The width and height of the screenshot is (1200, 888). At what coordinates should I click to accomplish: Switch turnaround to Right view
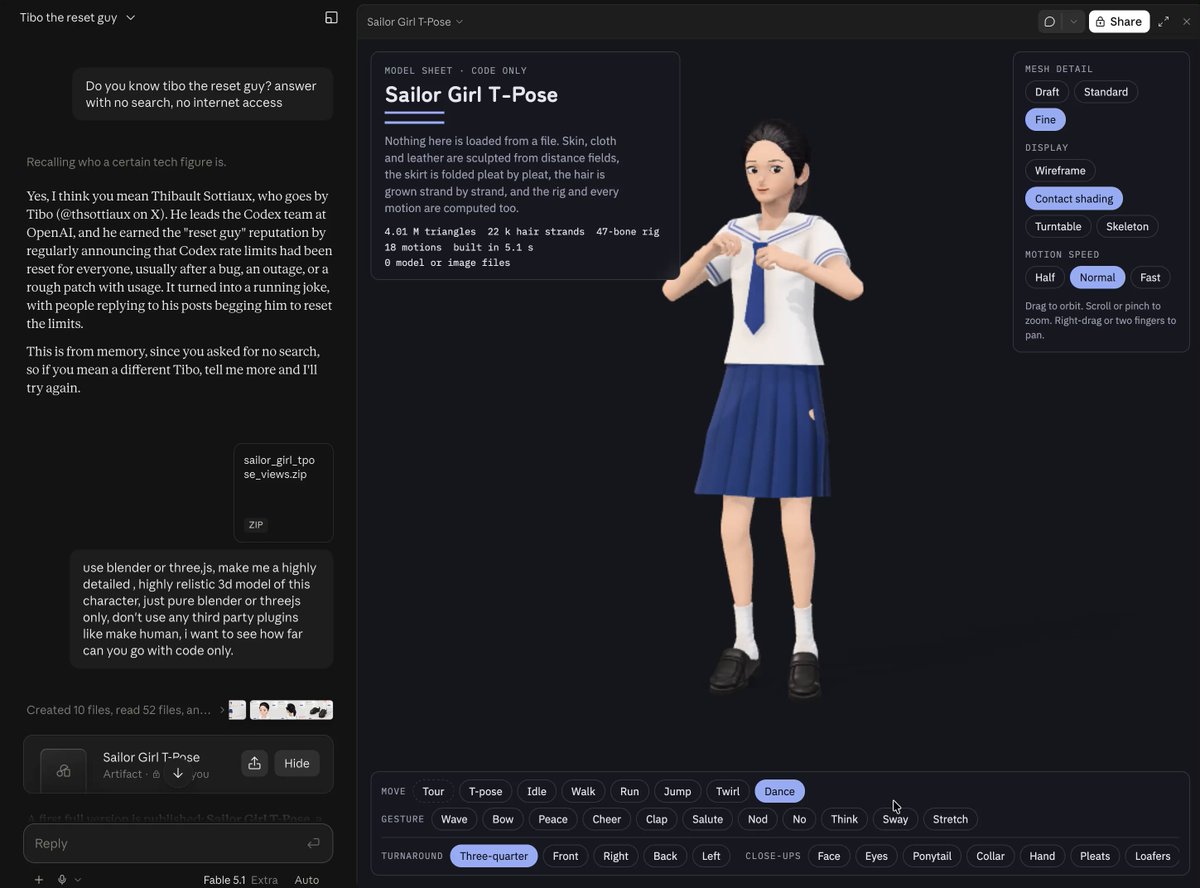(616, 857)
